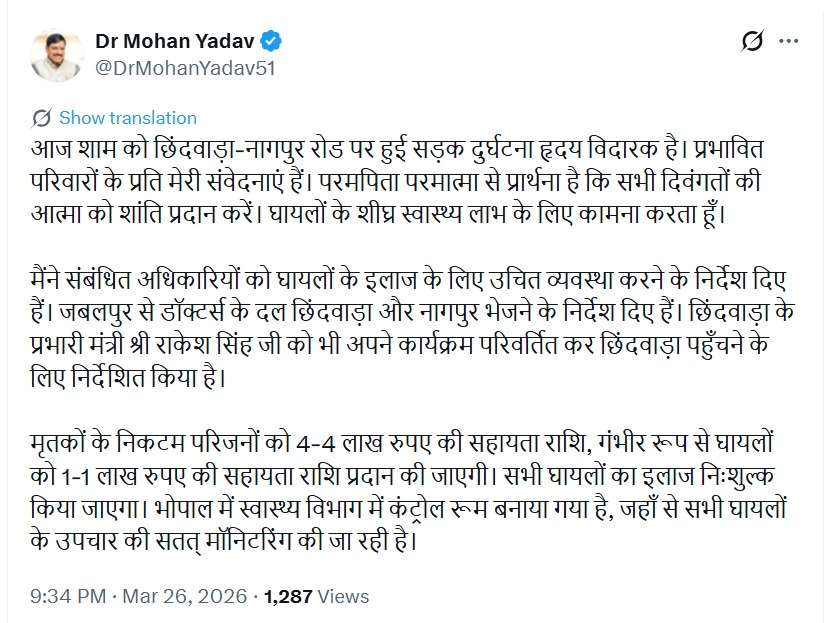Open the three-dot more options menu

tap(789, 42)
